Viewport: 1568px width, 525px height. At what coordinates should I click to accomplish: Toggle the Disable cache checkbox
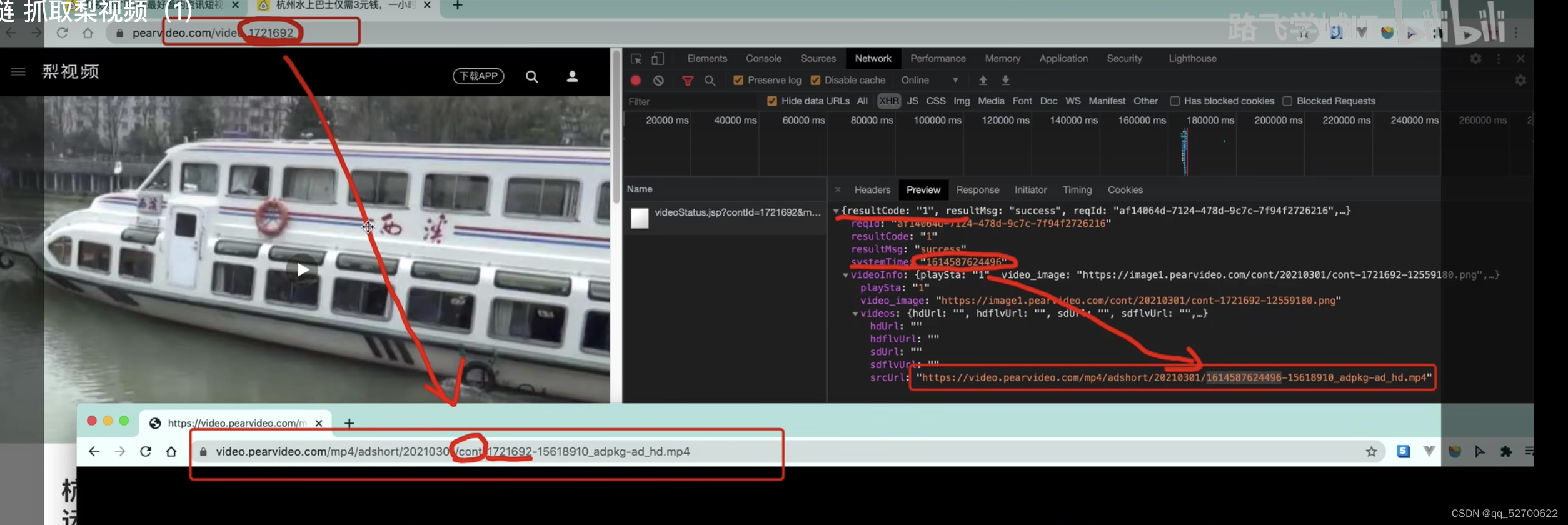point(815,80)
